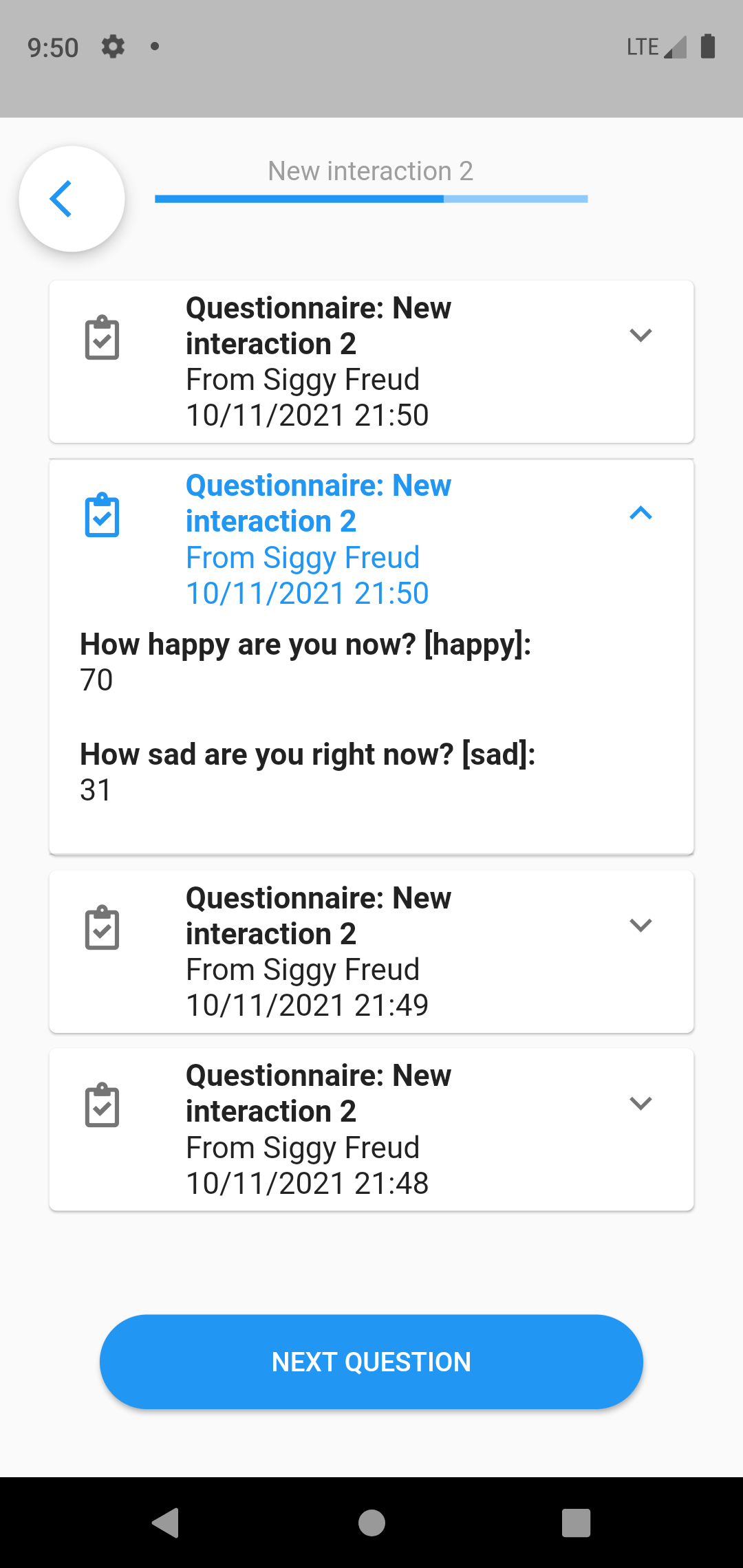Click clipboard icon of first questionnaire card
The width and height of the screenshot is (743, 1568).
[102, 338]
